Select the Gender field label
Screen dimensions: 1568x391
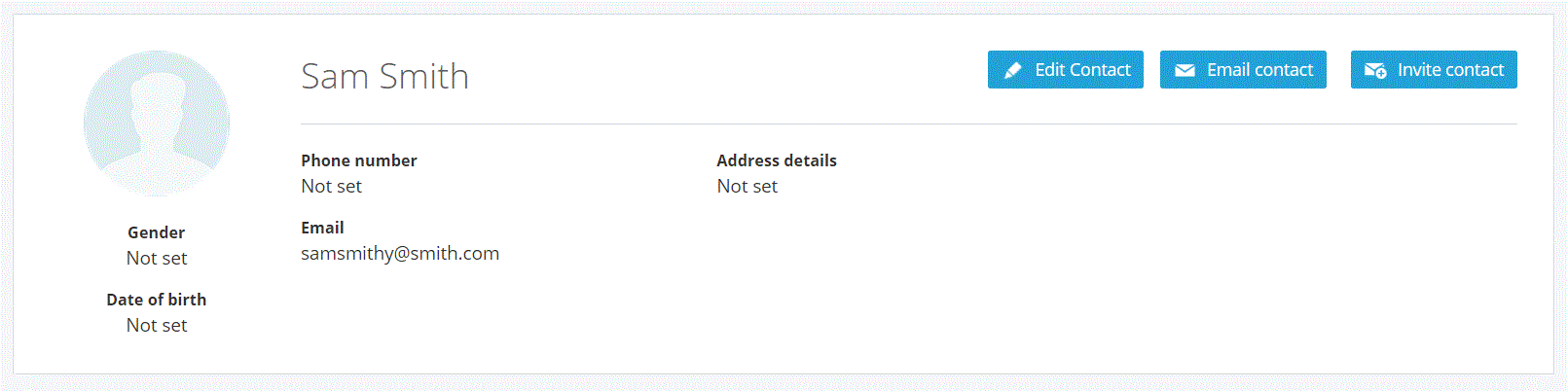[x=156, y=232]
